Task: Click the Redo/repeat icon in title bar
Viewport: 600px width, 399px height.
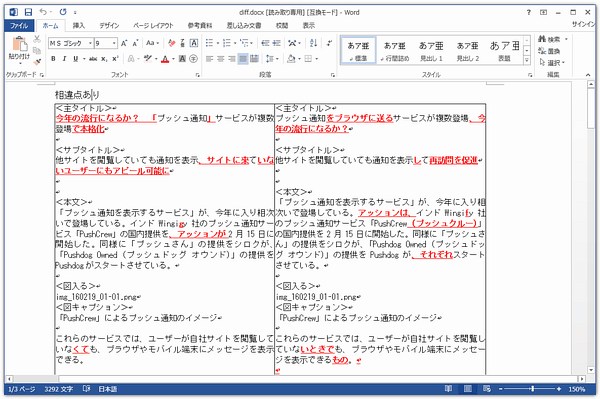Action: click(x=63, y=12)
